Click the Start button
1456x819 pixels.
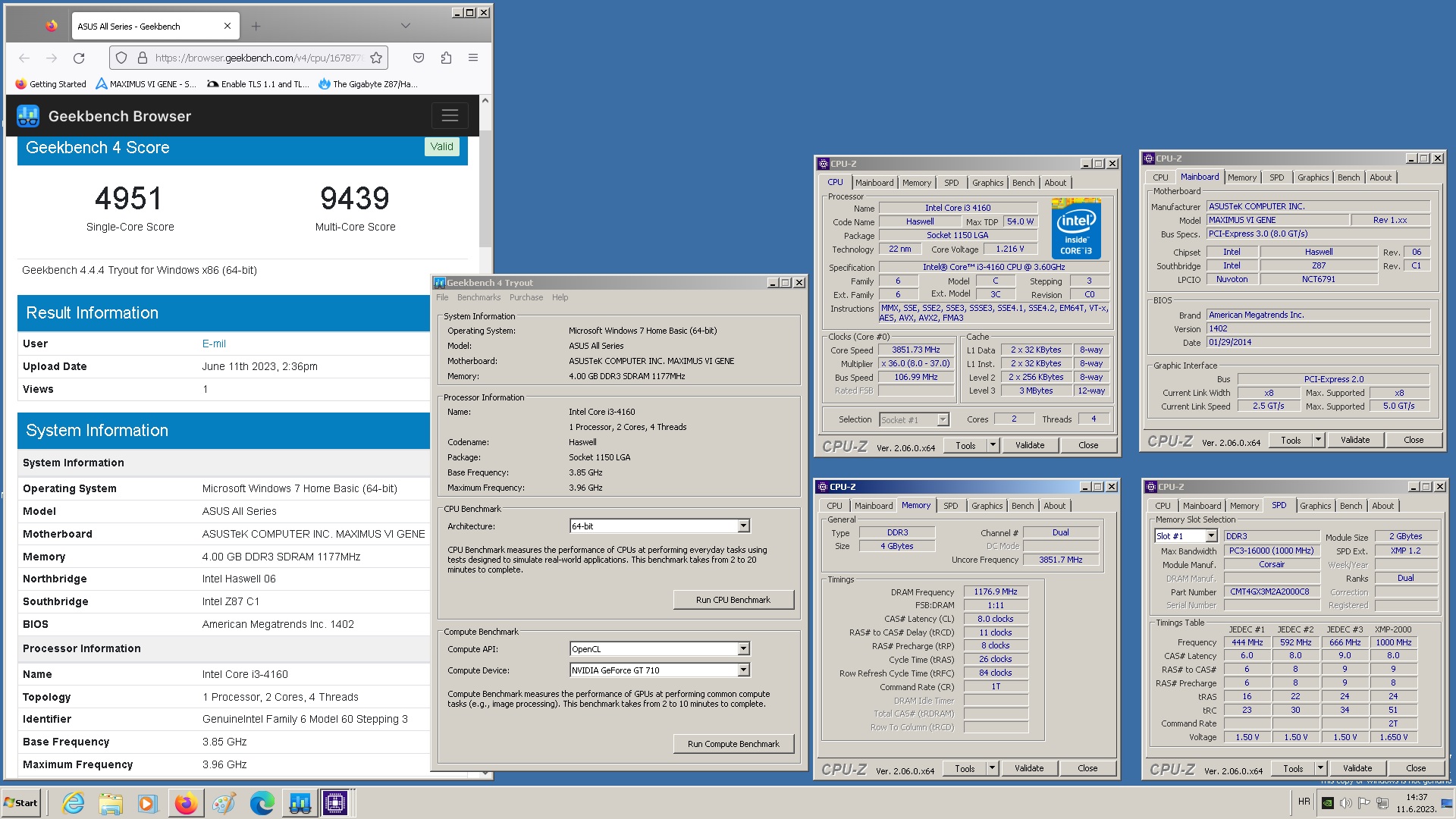[x=20, y=803]
